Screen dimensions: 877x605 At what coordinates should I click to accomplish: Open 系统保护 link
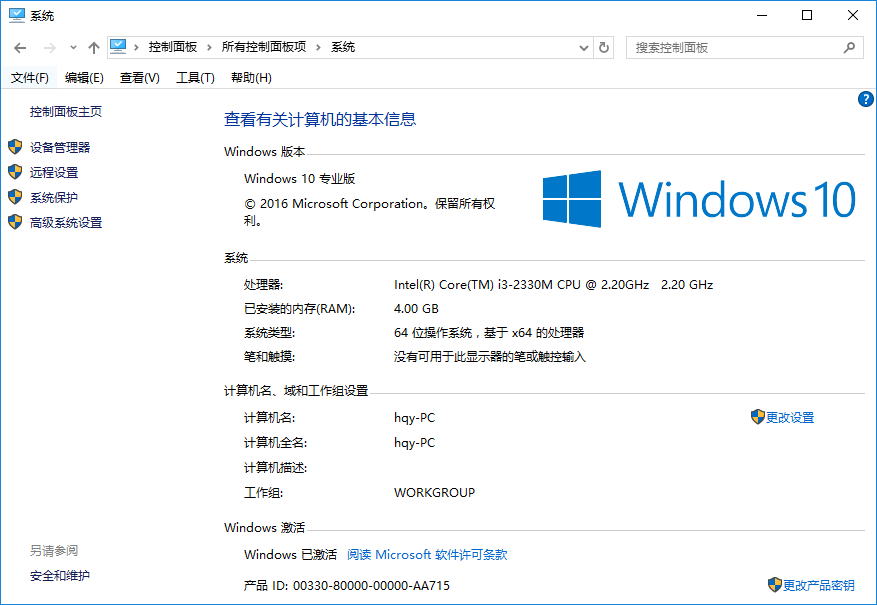pyautogui.click(x=54, y=197)
